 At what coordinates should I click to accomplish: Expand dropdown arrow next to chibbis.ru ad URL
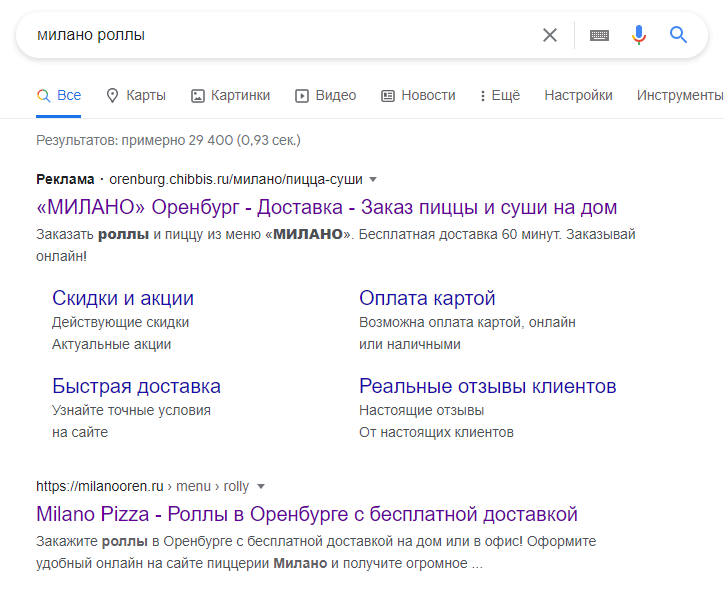(373, 180)
